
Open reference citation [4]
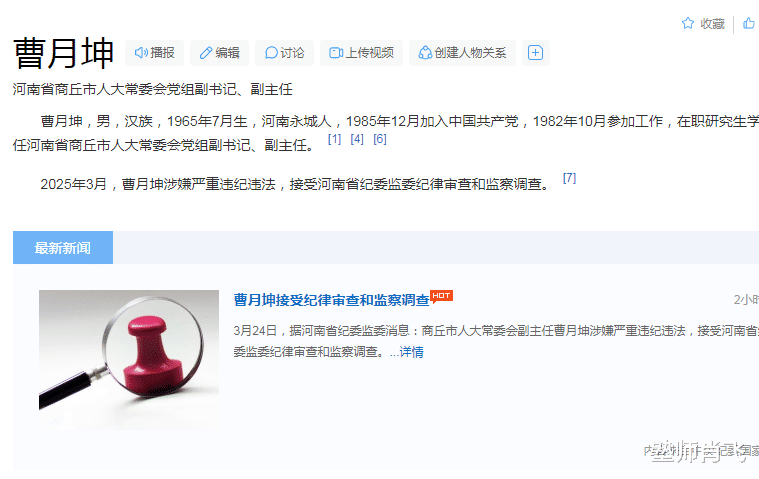[357, 139]
